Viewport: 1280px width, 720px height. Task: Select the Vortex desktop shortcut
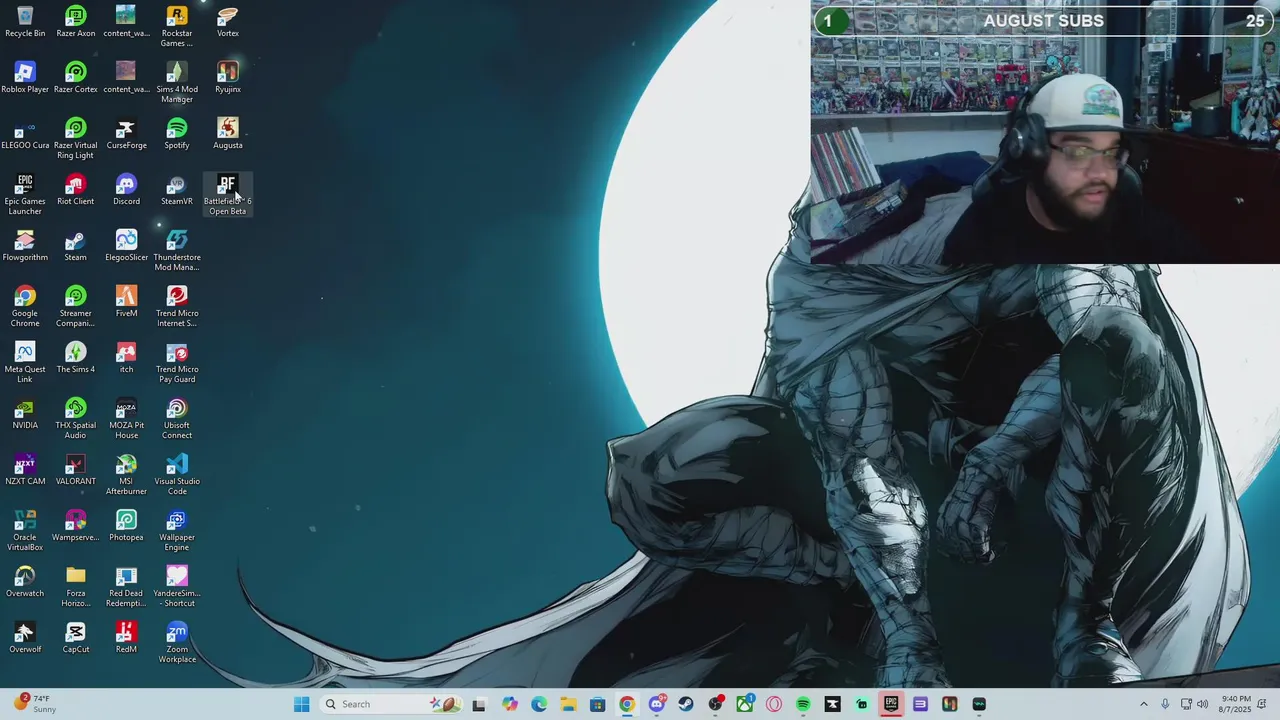[x=228, y=22]
